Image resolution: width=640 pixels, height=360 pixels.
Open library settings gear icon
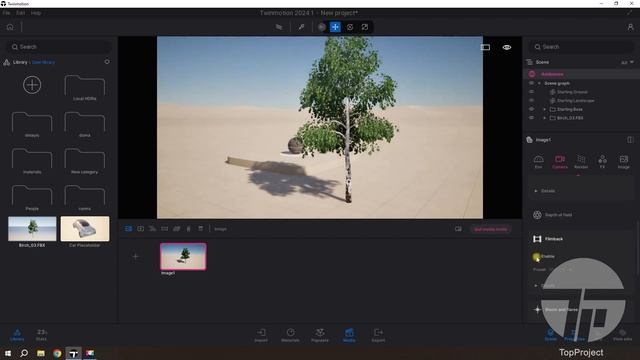(x=107, y=62)
